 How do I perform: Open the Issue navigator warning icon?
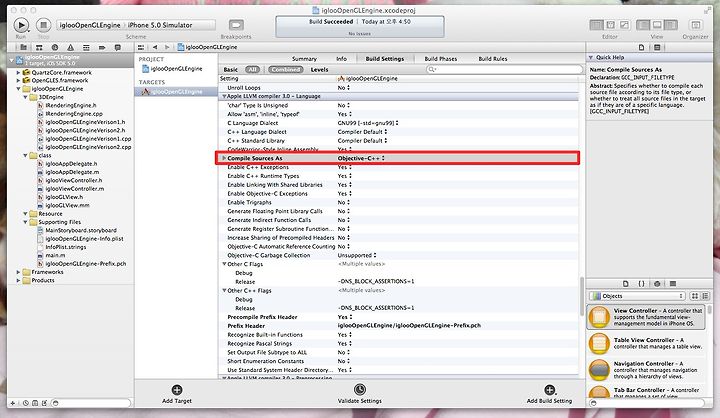coord(70,47)
